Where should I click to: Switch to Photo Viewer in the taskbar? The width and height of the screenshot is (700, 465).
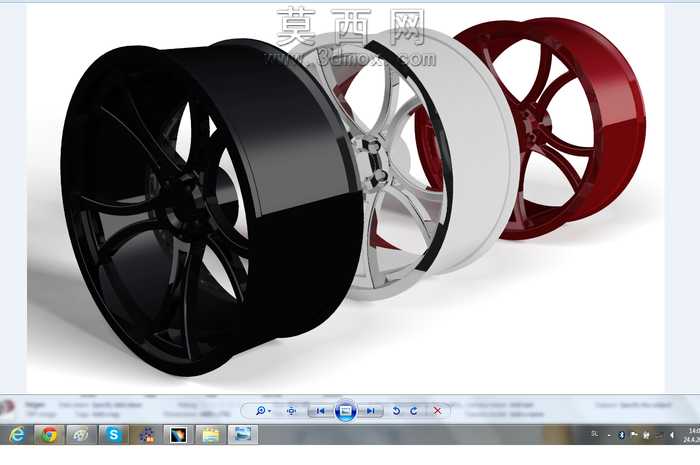[243, 434]
